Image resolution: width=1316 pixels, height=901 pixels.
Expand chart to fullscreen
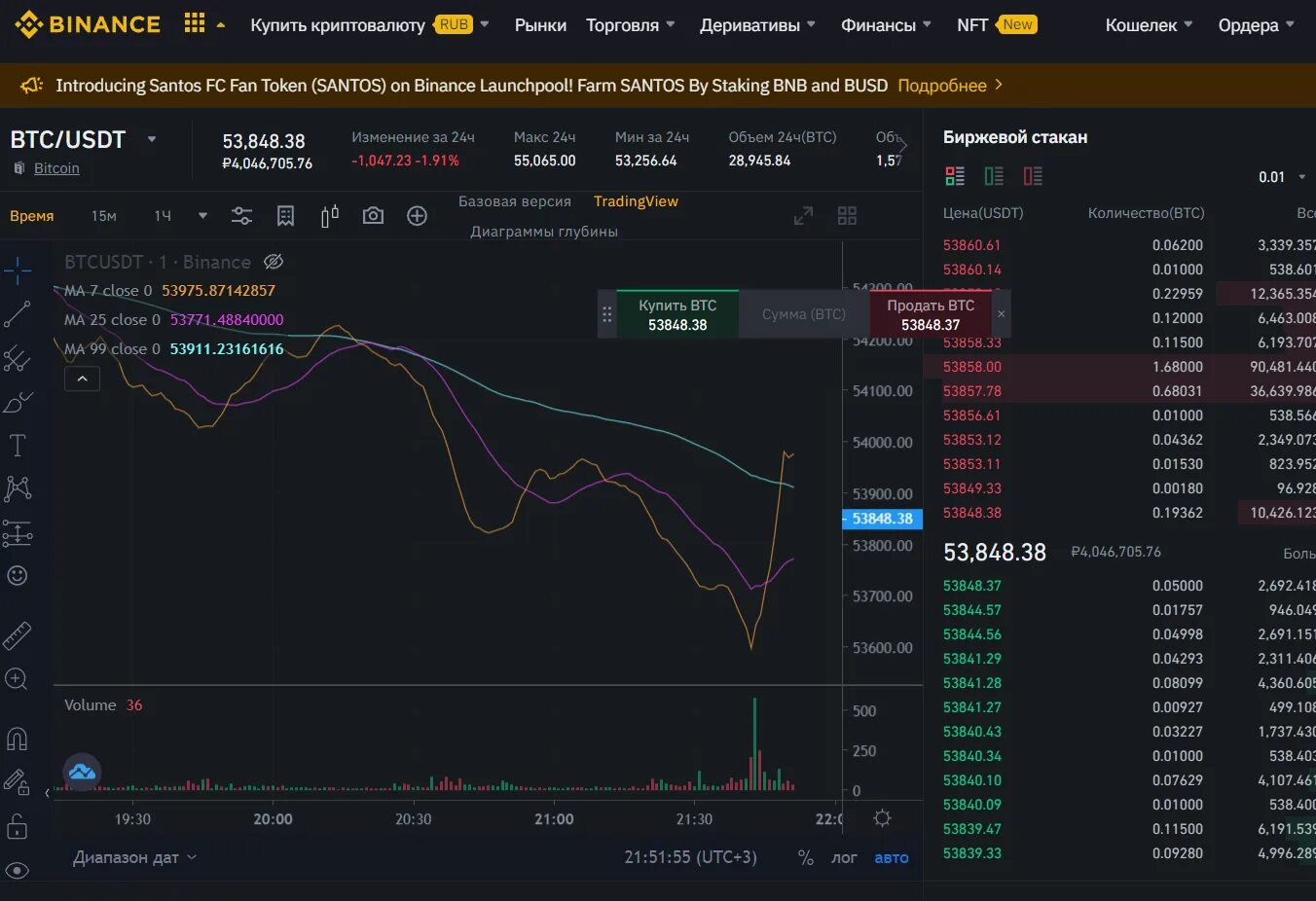tap(803, 216)
